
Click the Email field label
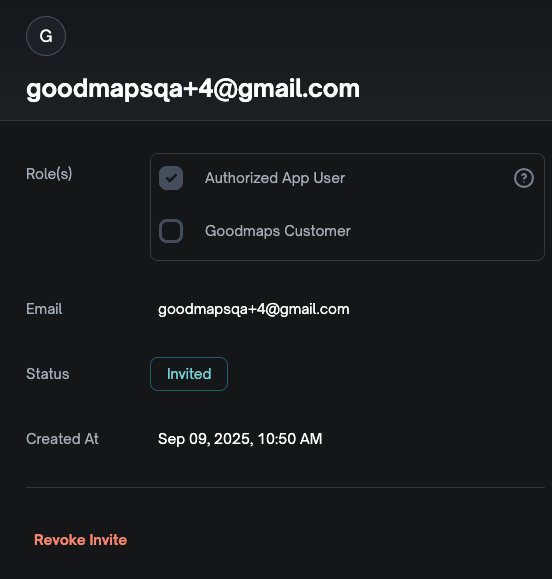click(x=44, y=309)
